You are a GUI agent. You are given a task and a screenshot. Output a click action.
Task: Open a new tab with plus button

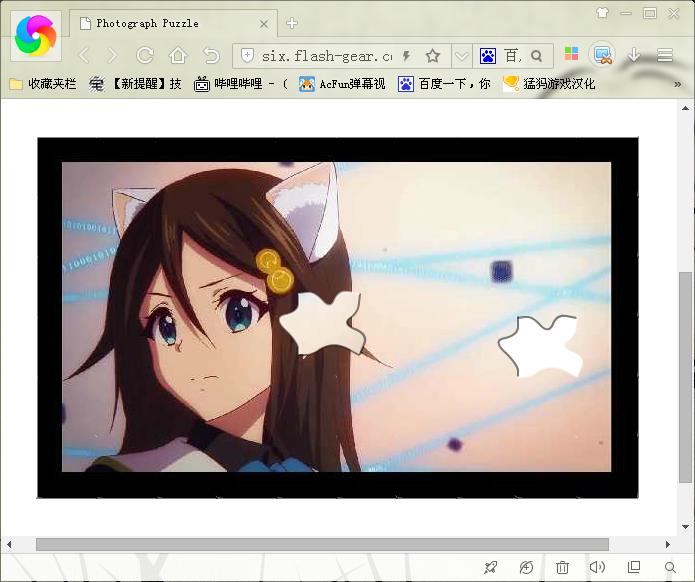292,23
